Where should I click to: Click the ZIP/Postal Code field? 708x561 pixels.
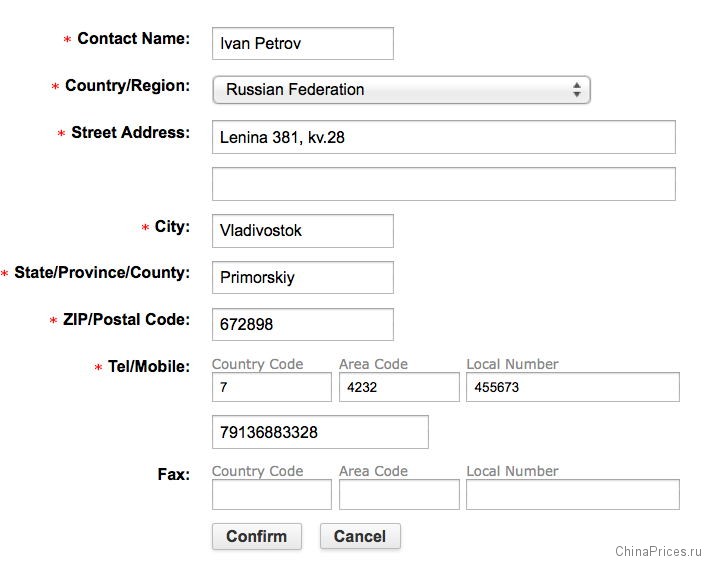[x=302, y=325]
